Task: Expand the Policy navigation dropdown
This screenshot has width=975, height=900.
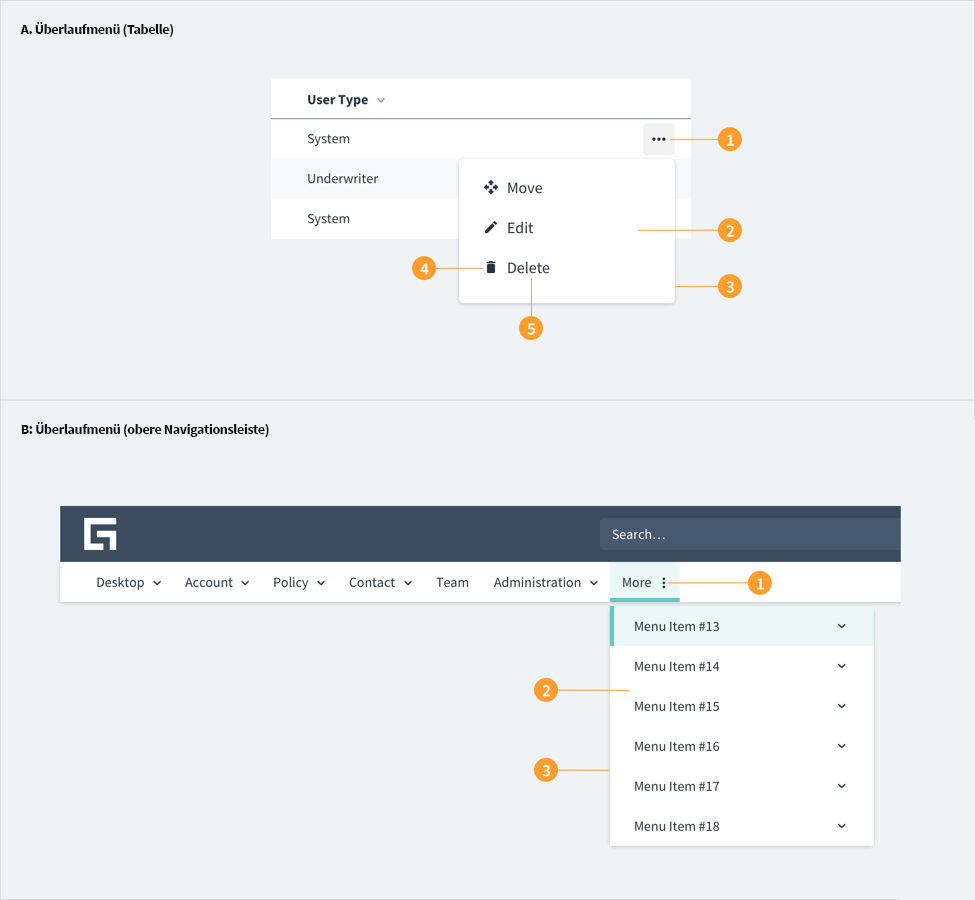Action: [x=321, y=583]
